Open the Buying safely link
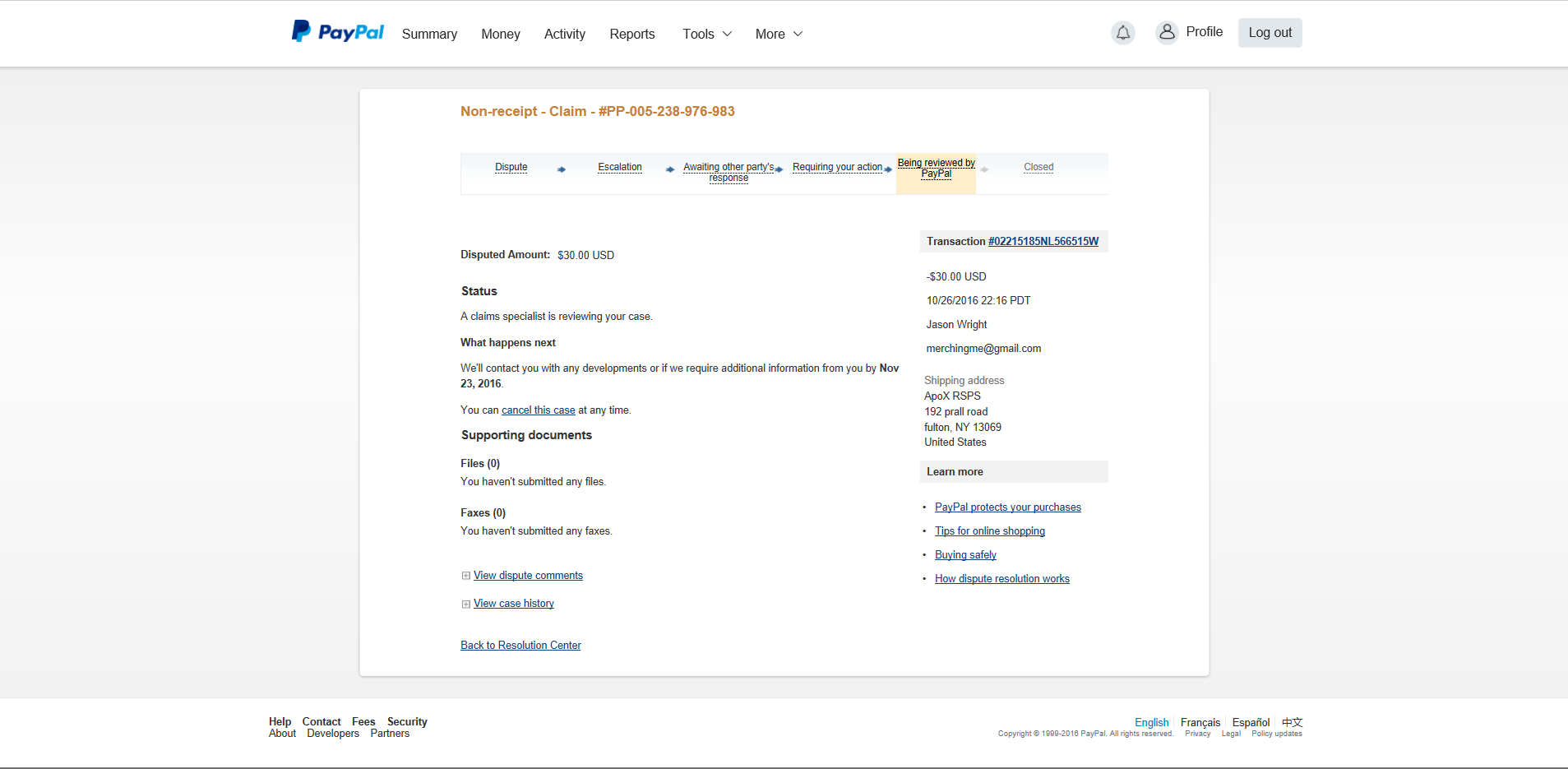The height and width of the screenshot is (769, 1568). [x=965, y=555]
